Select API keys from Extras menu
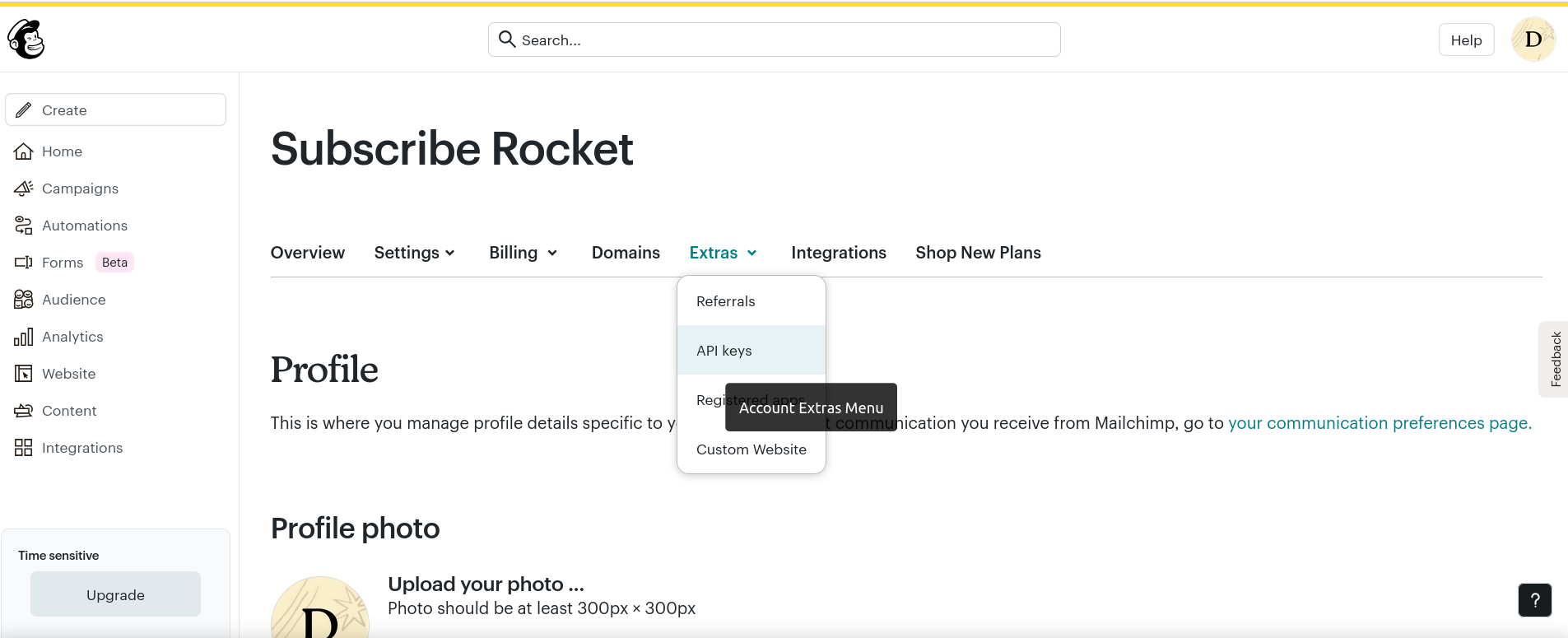This screenshot has height=638, width=1568. [751, 351]
